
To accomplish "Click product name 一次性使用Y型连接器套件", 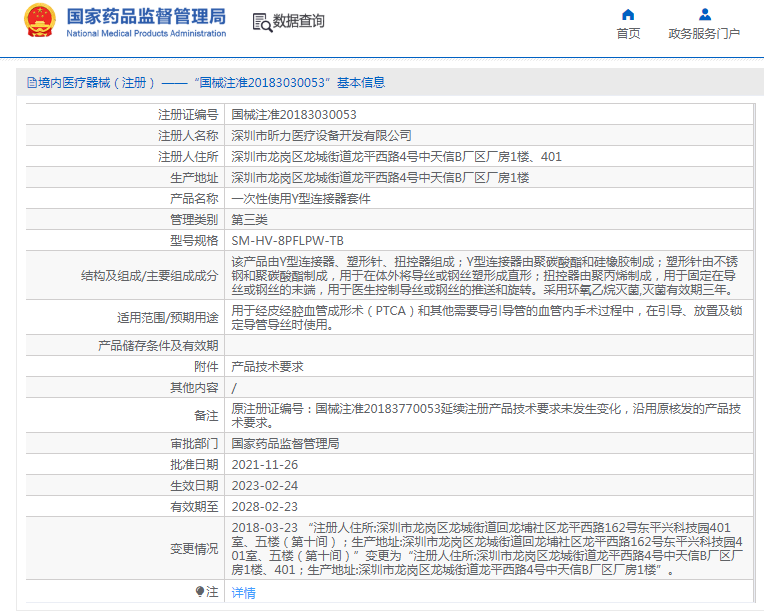I will [301, 199].
